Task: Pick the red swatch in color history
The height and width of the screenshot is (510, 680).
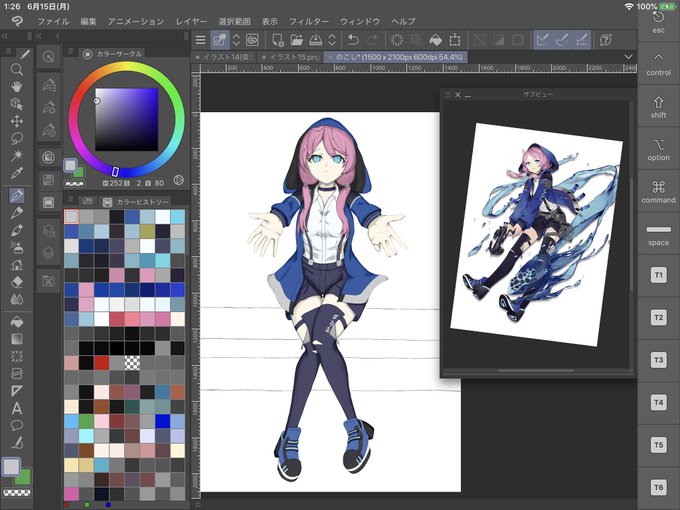Action: tap(101, 363)
